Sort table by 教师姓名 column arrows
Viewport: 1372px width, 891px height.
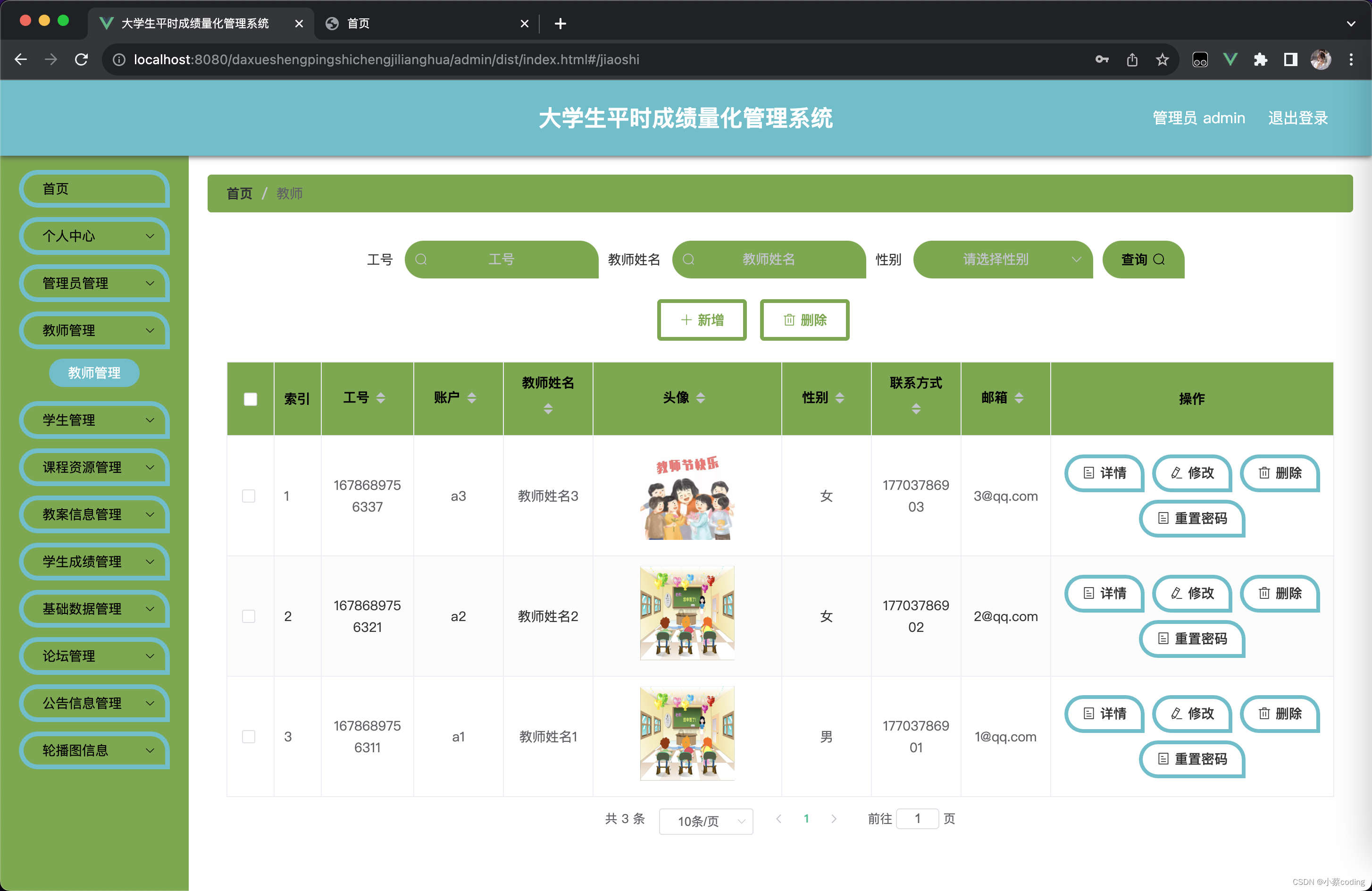pyautogui.click(x=548, y=409)
